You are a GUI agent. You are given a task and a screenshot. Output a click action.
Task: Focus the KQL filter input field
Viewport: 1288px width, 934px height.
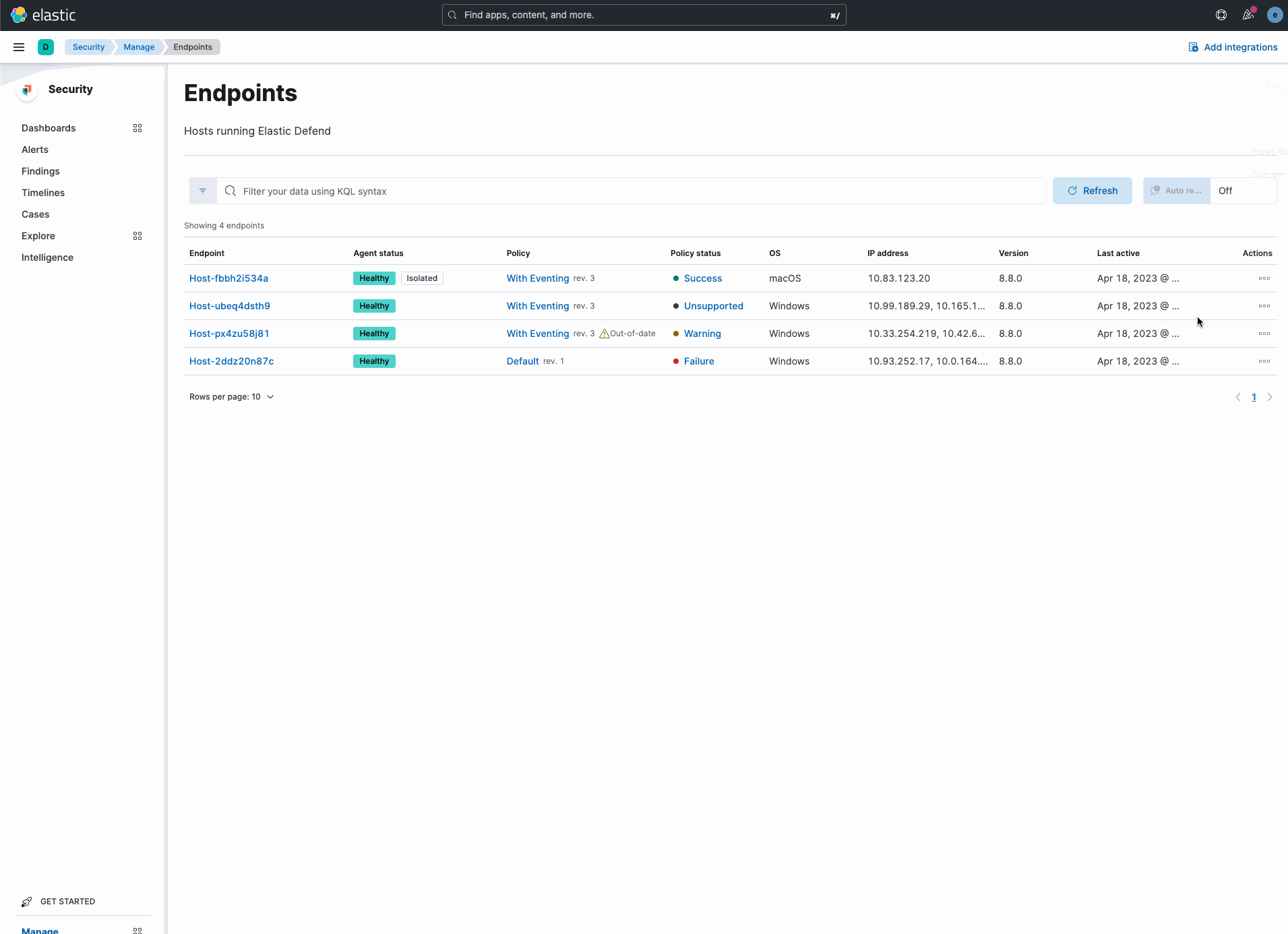(631, 191)
